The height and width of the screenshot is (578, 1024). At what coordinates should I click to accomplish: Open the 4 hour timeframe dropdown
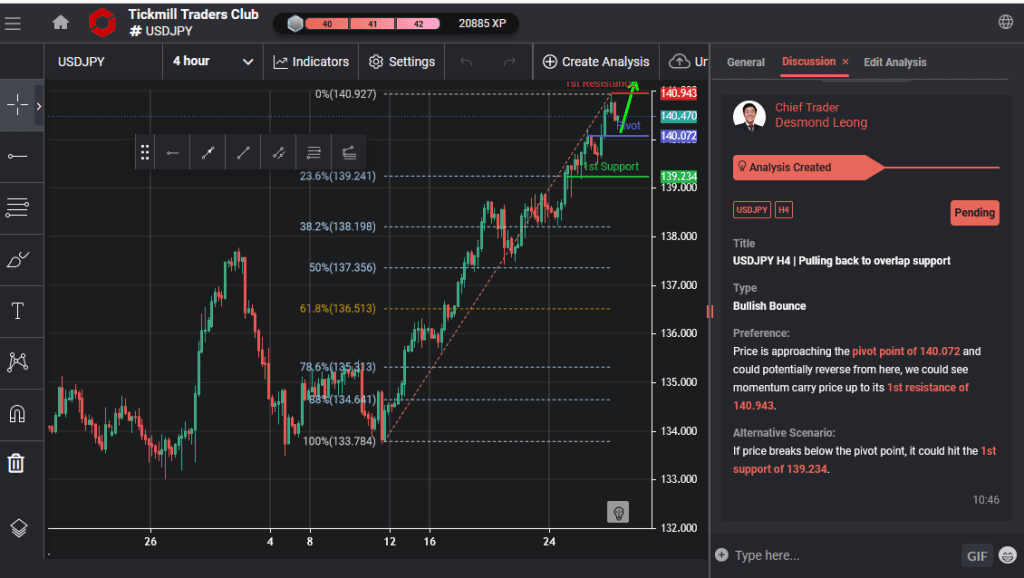click(x=210, y=61)
